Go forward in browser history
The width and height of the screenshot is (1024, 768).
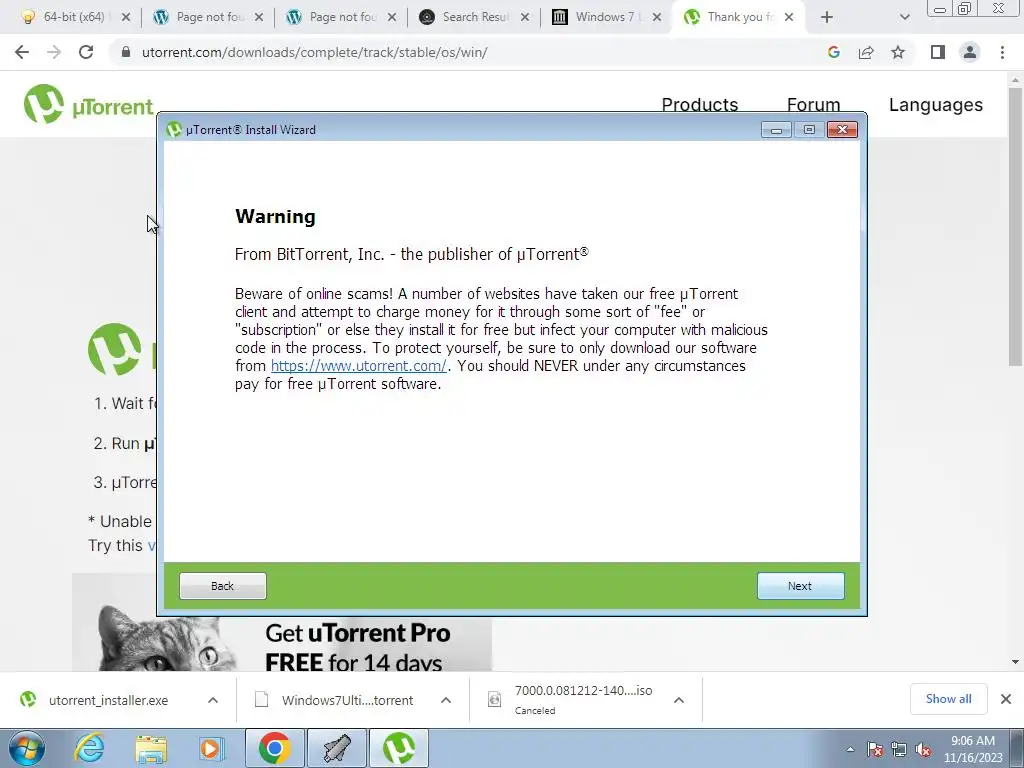[54, 52]
